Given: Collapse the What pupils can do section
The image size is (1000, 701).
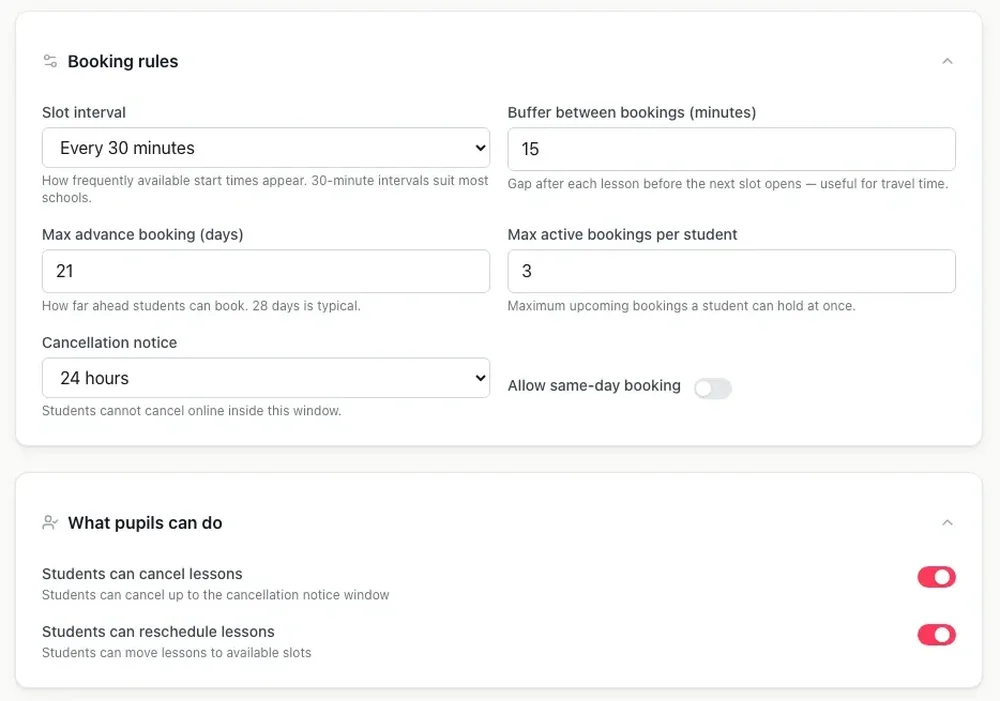Looking at the screenshot, I should click(947, 522).
